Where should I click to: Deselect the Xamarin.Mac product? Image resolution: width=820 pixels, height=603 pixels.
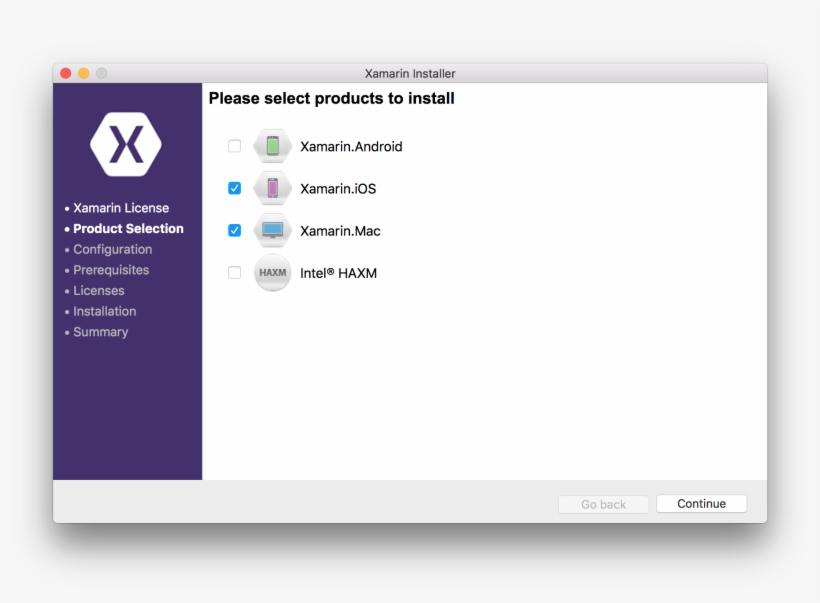pos(234,230)
